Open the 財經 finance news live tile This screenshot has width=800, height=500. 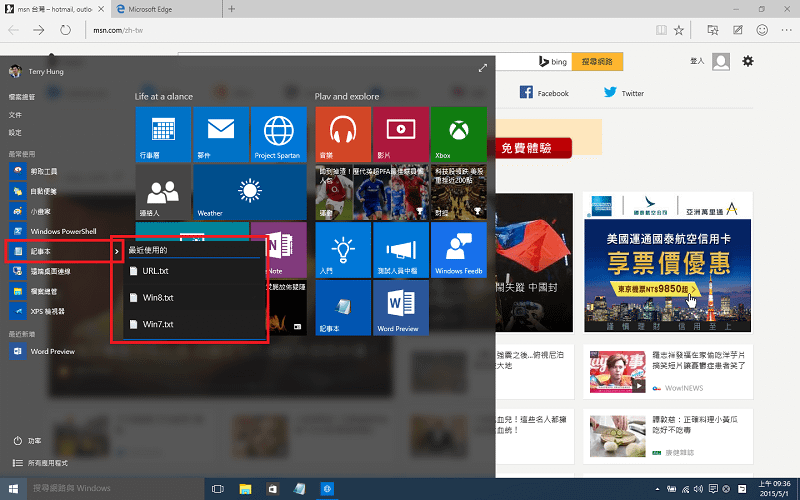click(459, 192)
